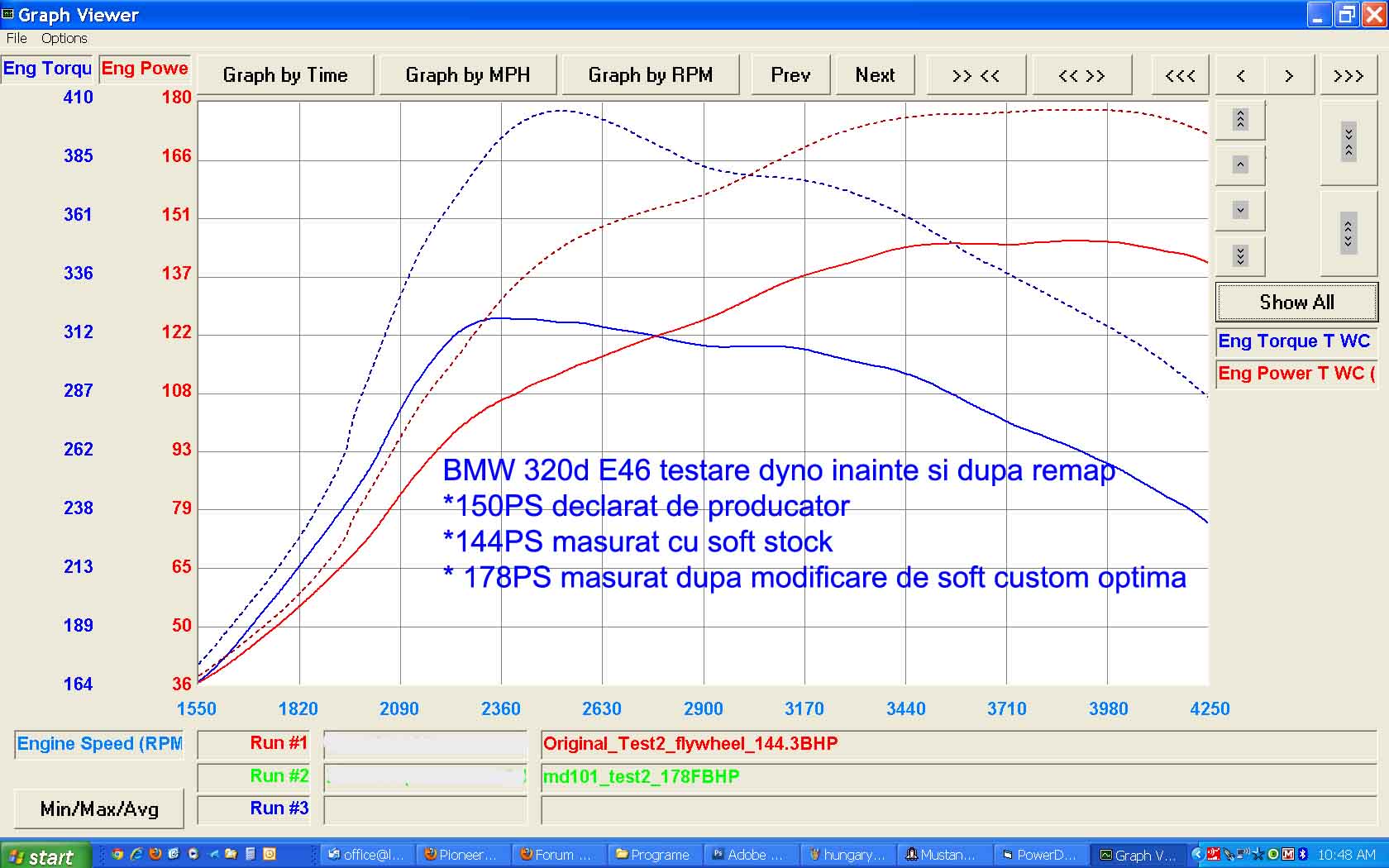
Task: Select Graph by Time
Action: (x=285, y=75)
